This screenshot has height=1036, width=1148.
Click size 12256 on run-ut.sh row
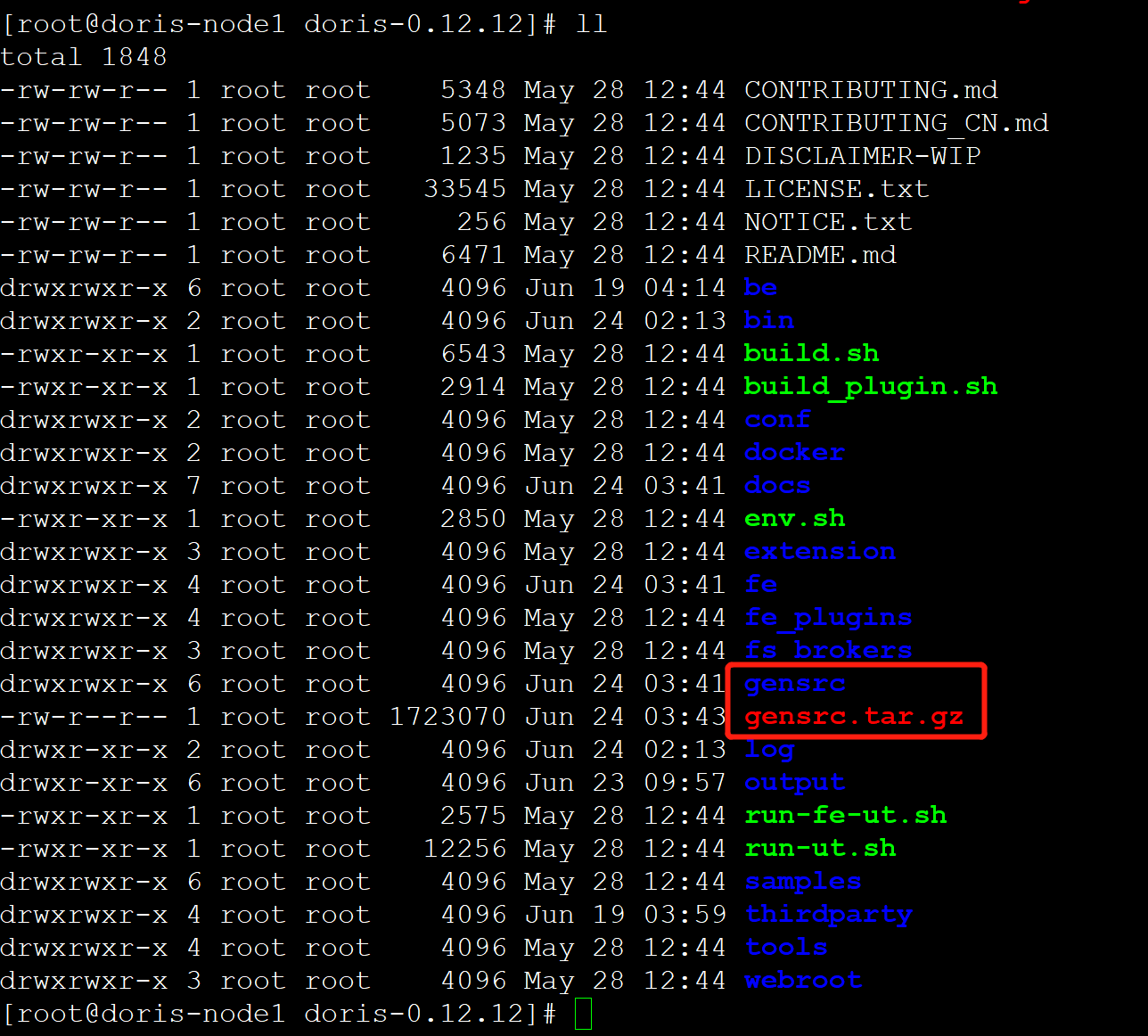pyautogui.click(x=465, y=849)
